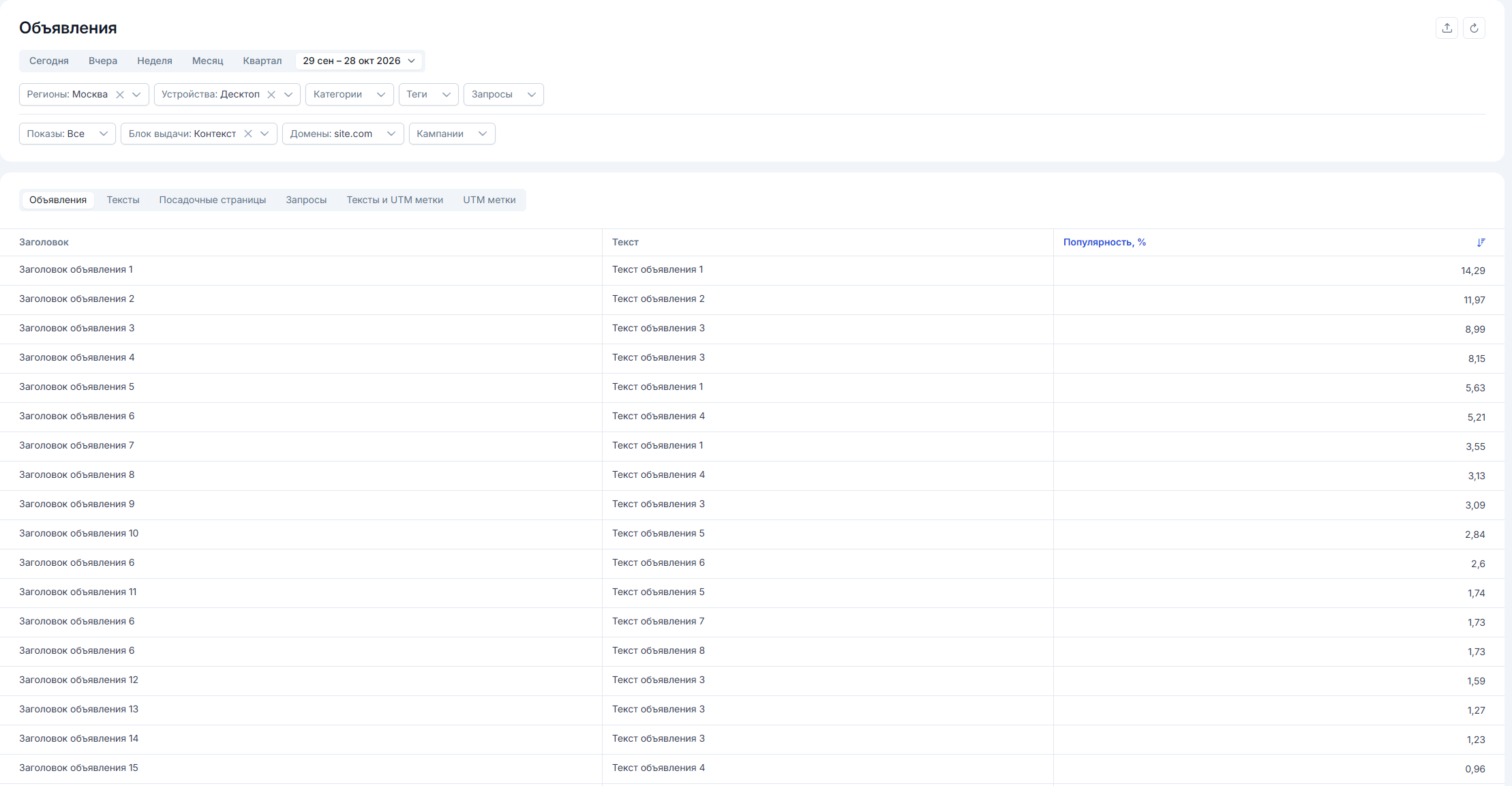Click the export upload icon
The image size is (1512, 786).
[x=1447, y=28]
